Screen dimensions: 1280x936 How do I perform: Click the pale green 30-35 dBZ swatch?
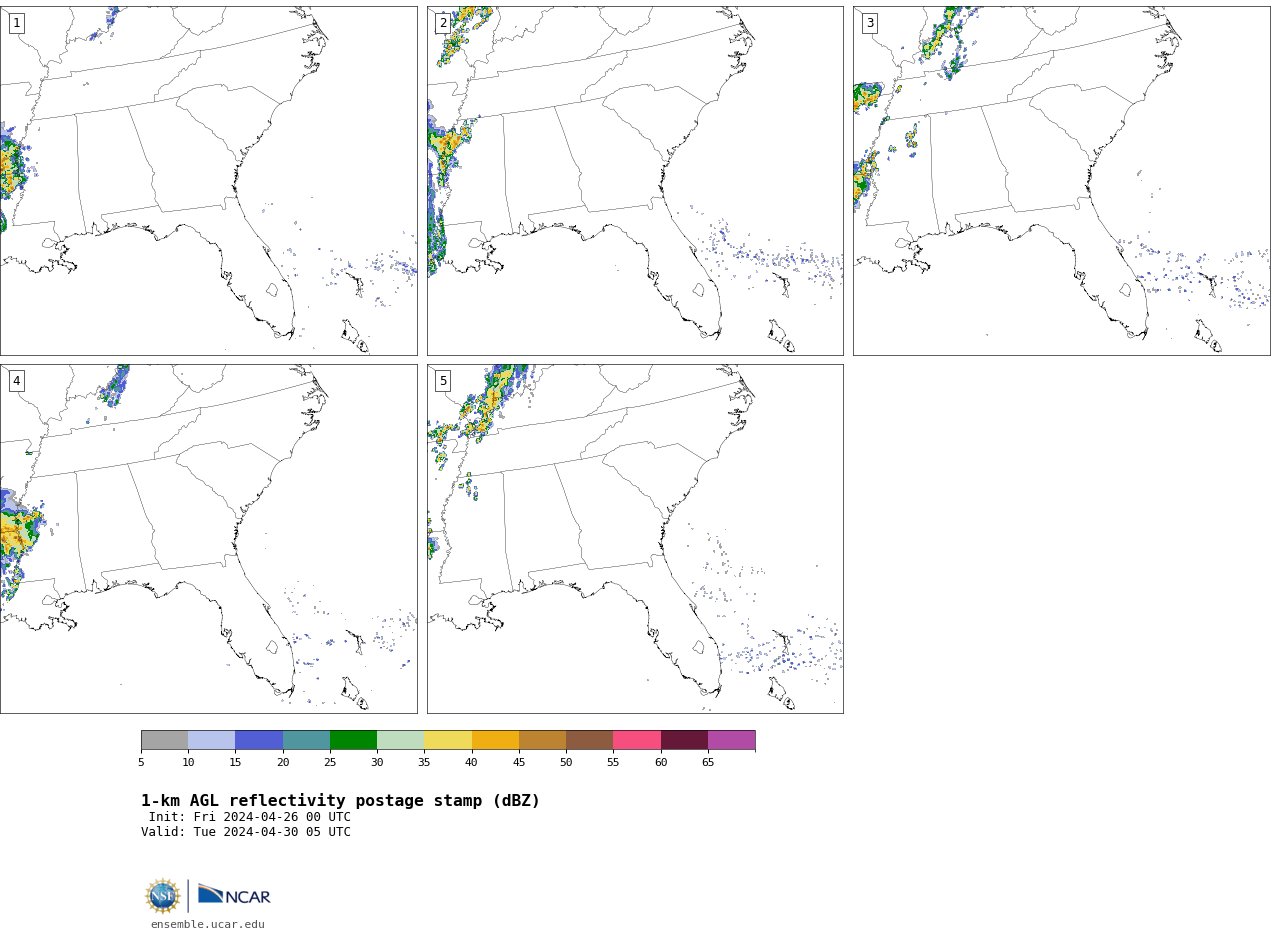(x=400, y=740)
